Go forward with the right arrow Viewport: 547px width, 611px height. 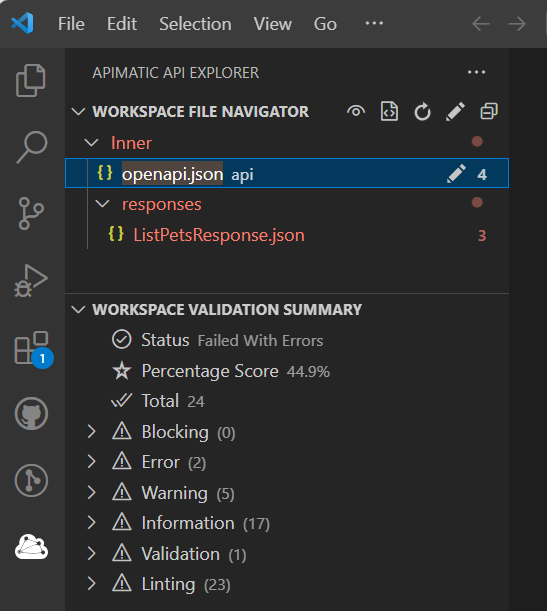pyautogui.click(x=517, y=24)
